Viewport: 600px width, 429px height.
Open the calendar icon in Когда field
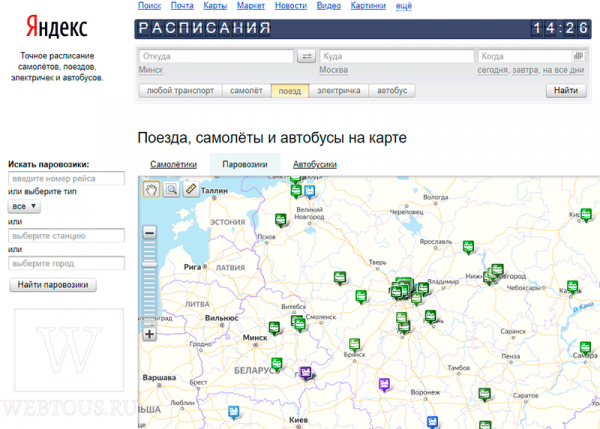click(578, 56)
